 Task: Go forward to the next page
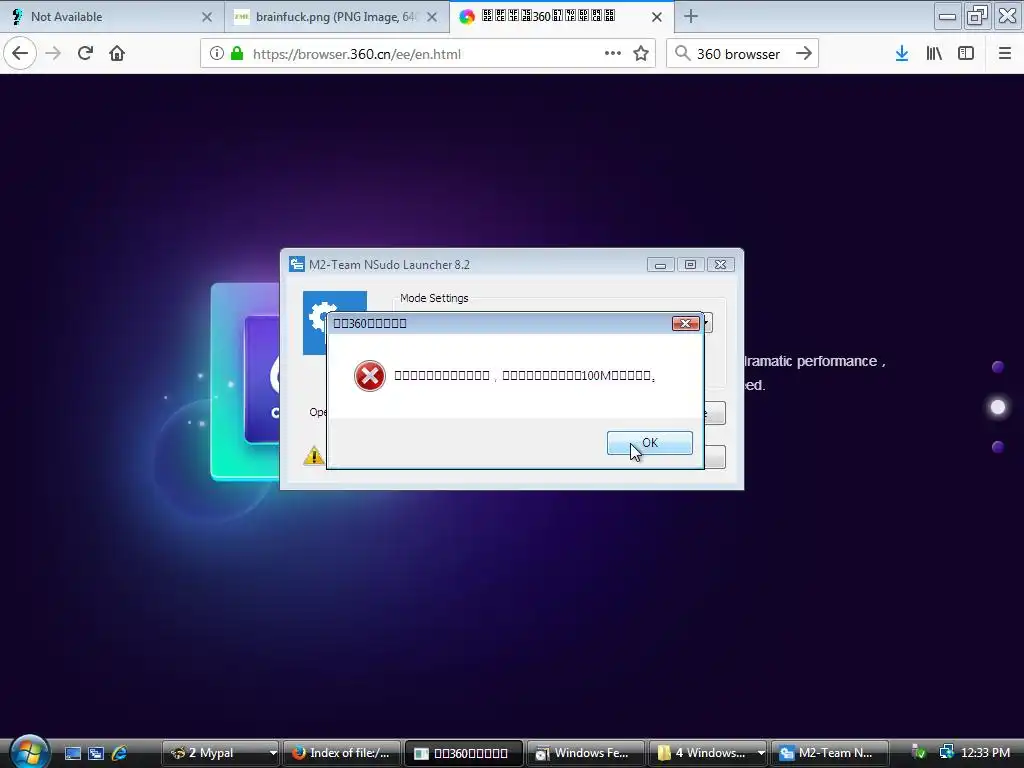click(x=53, y=54)
